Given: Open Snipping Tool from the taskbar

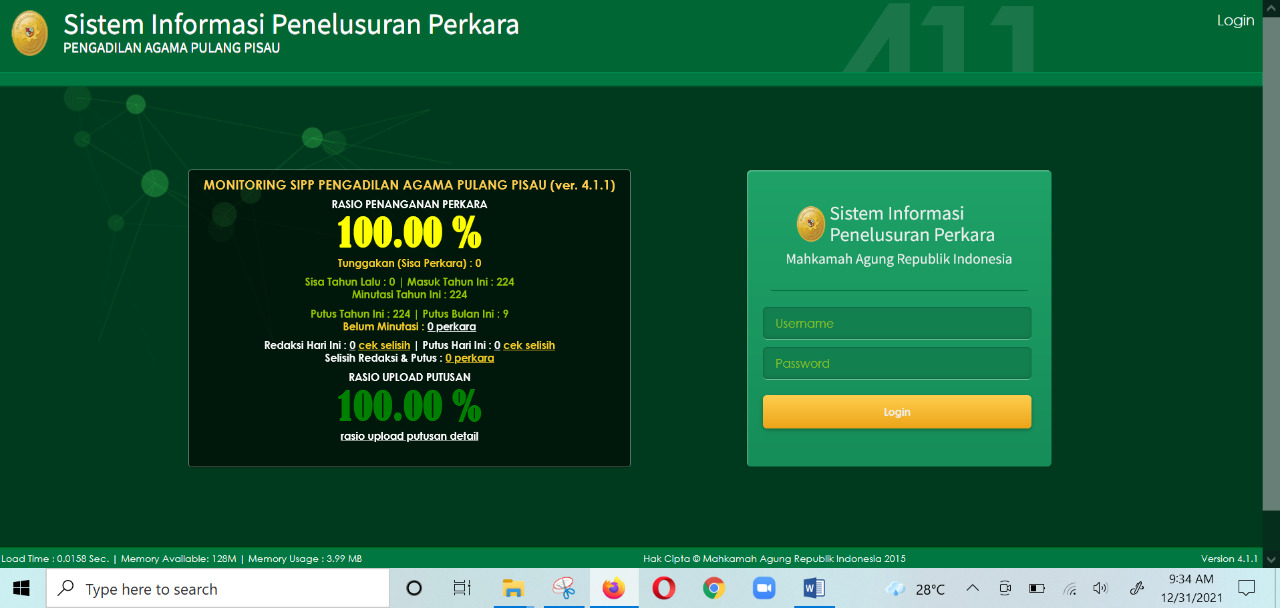Looking at the screenshot, I should pos(563,588).
